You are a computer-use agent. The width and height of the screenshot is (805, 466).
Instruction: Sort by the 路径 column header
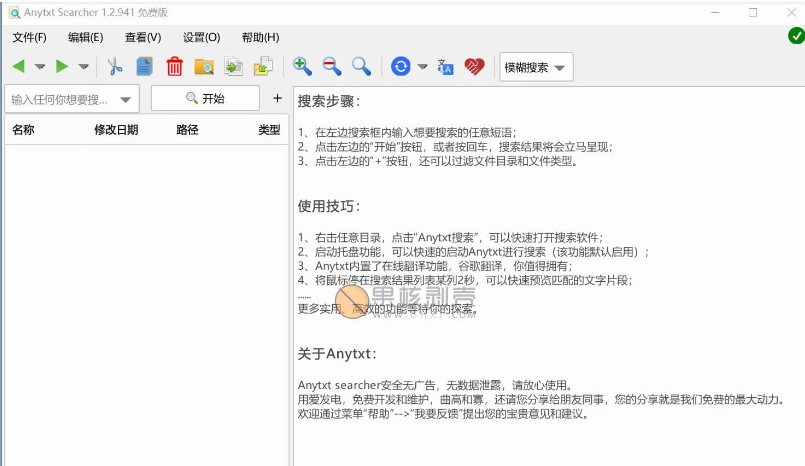tap(187, 130)
